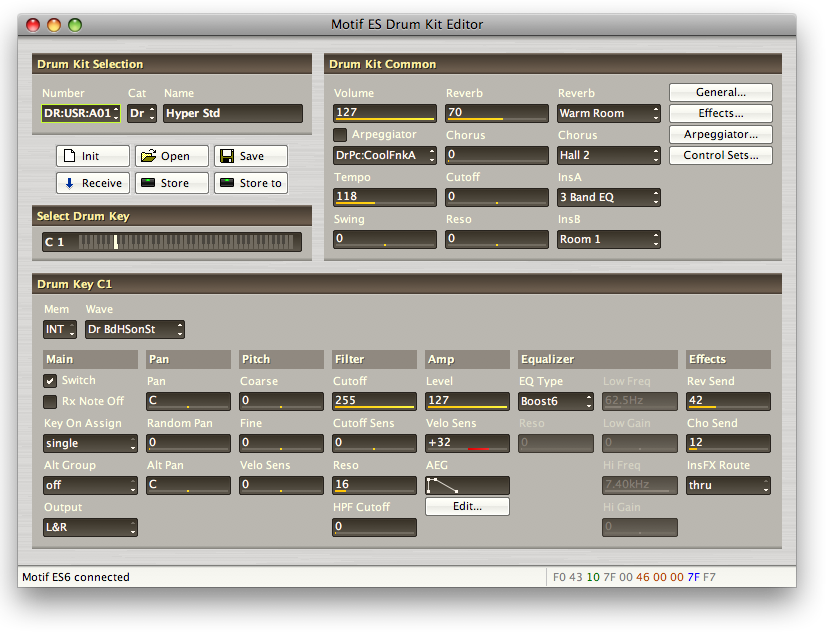Open the Effects... dialog
Viewport: 836px width, 642px height.
point(720,113)
